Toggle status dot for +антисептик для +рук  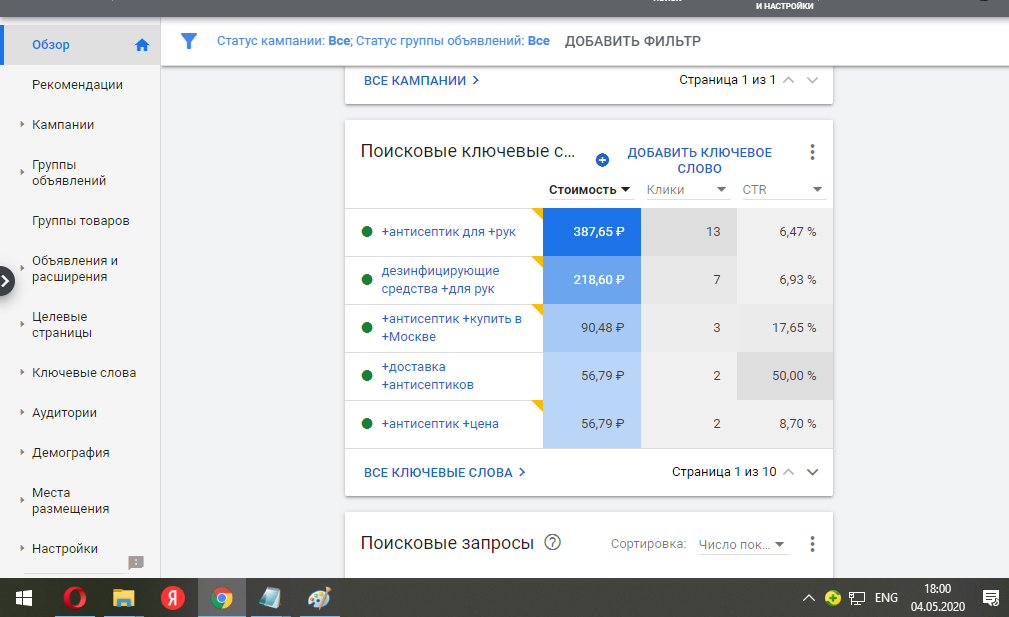367,232
